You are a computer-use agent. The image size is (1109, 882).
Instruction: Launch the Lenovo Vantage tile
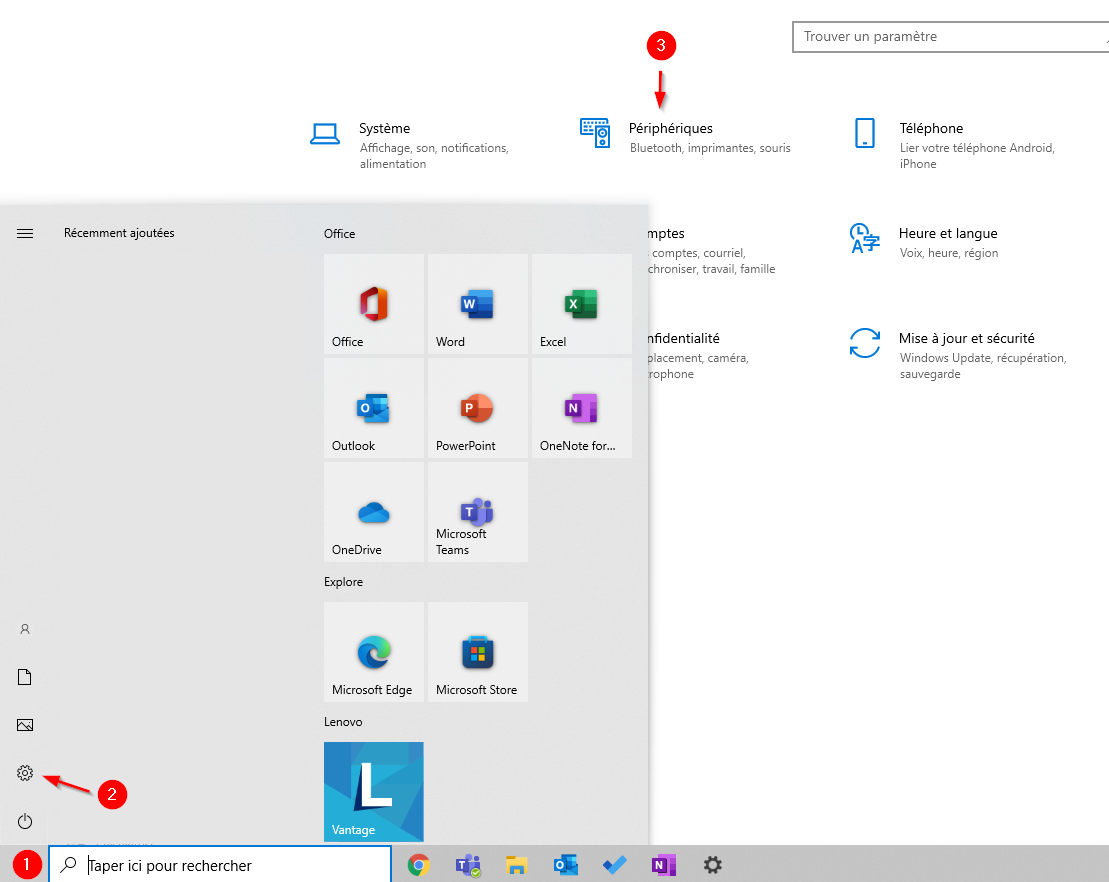(x=373, y=791)
